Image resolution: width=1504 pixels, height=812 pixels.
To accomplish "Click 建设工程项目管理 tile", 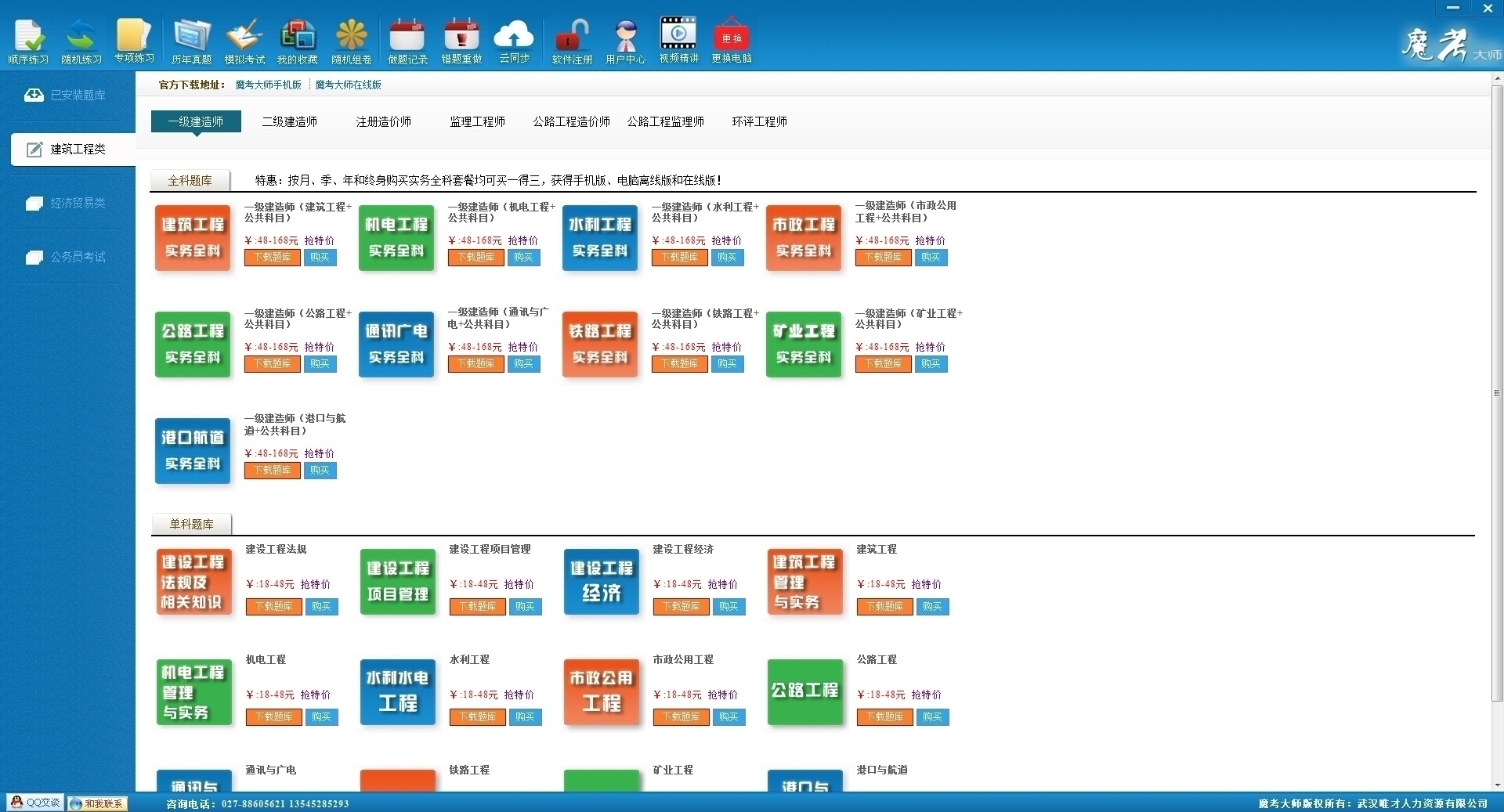I will [398, 582].
